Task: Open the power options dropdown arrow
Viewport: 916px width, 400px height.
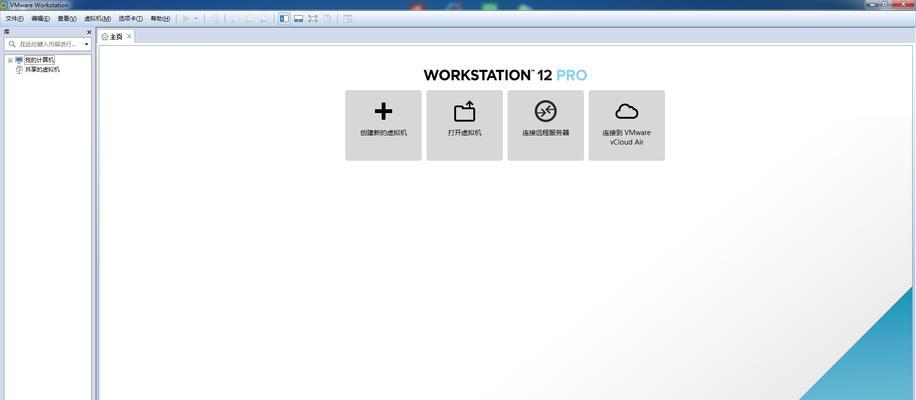Action: [x=196, y=19]
